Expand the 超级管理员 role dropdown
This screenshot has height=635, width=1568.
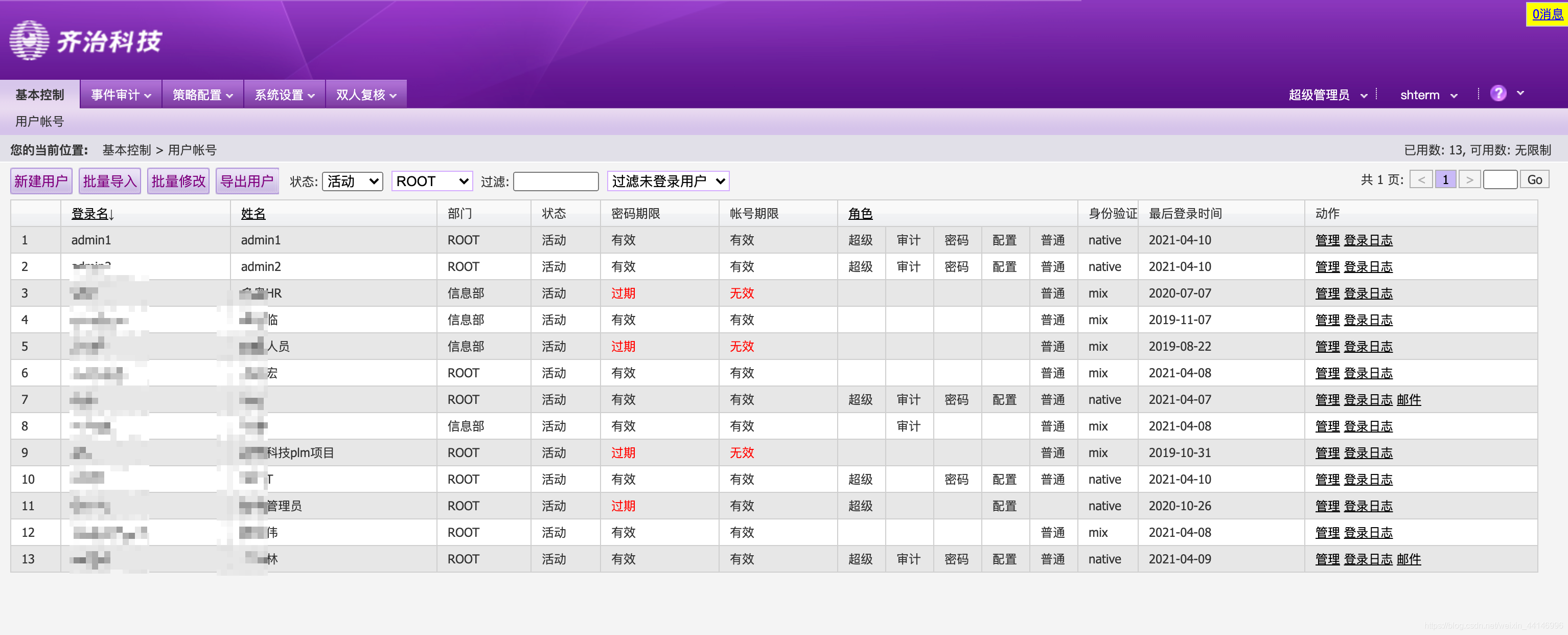(x=1328, y=95)
